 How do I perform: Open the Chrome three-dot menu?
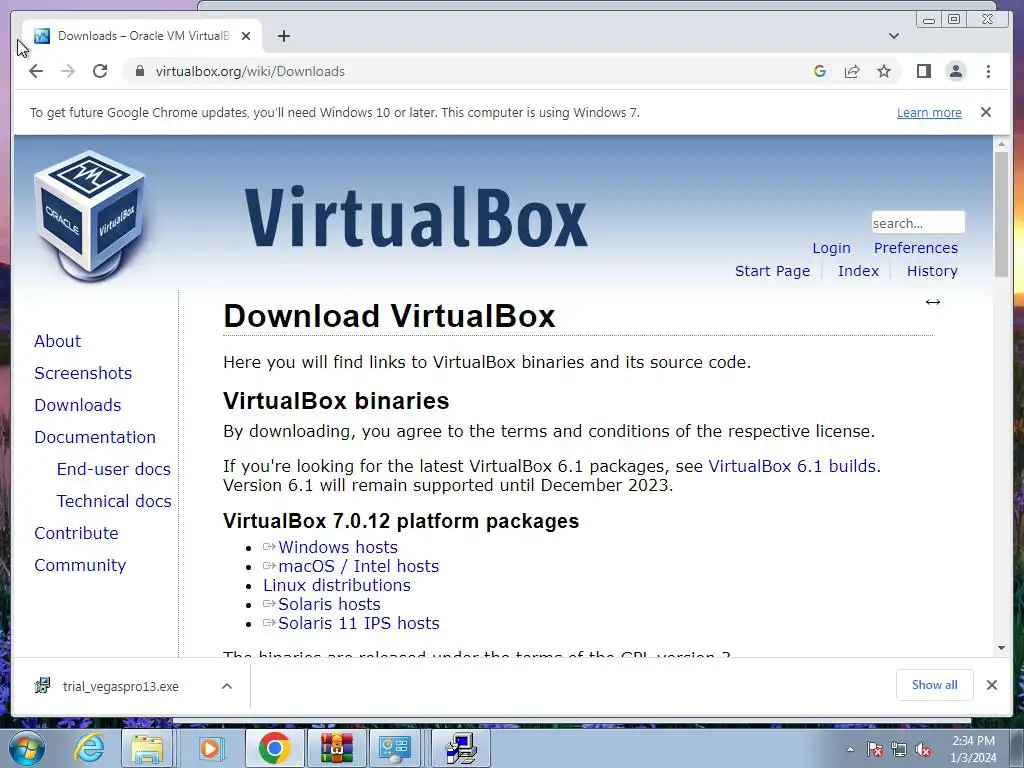[x=988, y=71]
